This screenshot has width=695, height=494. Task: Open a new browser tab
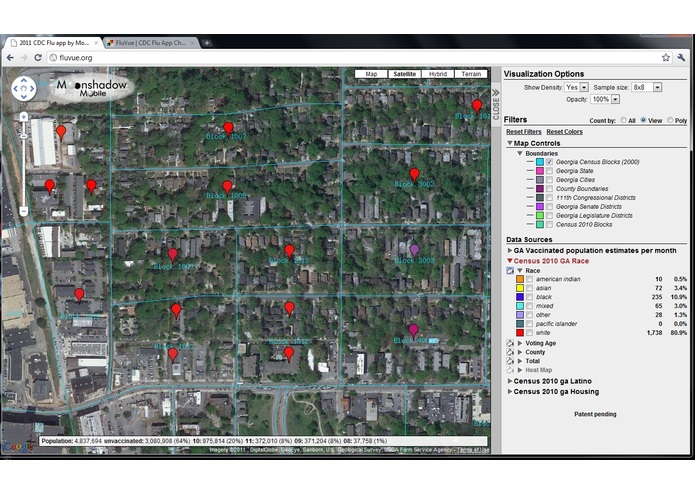207,43
